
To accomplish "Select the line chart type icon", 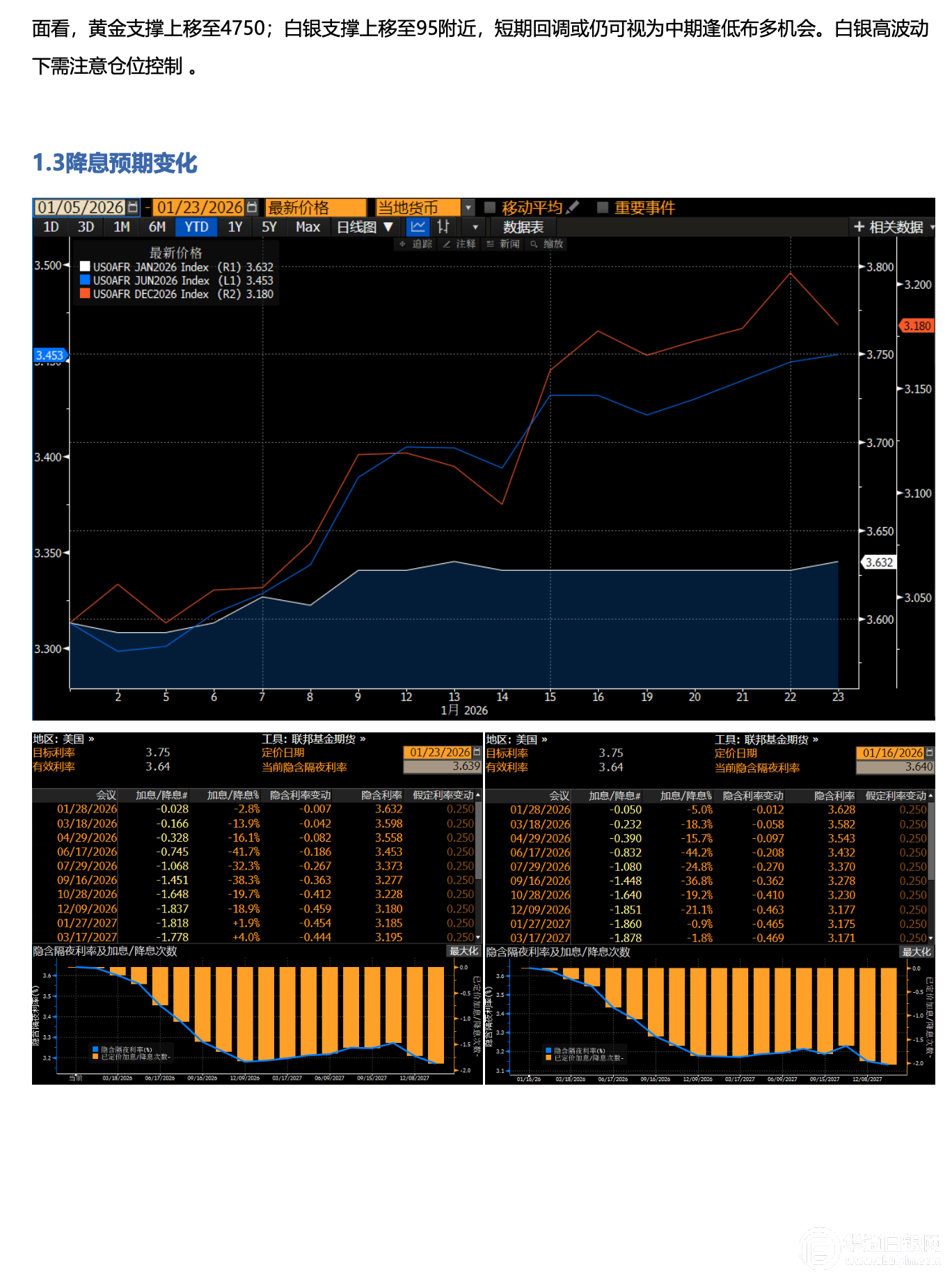I will coord(418,227).
